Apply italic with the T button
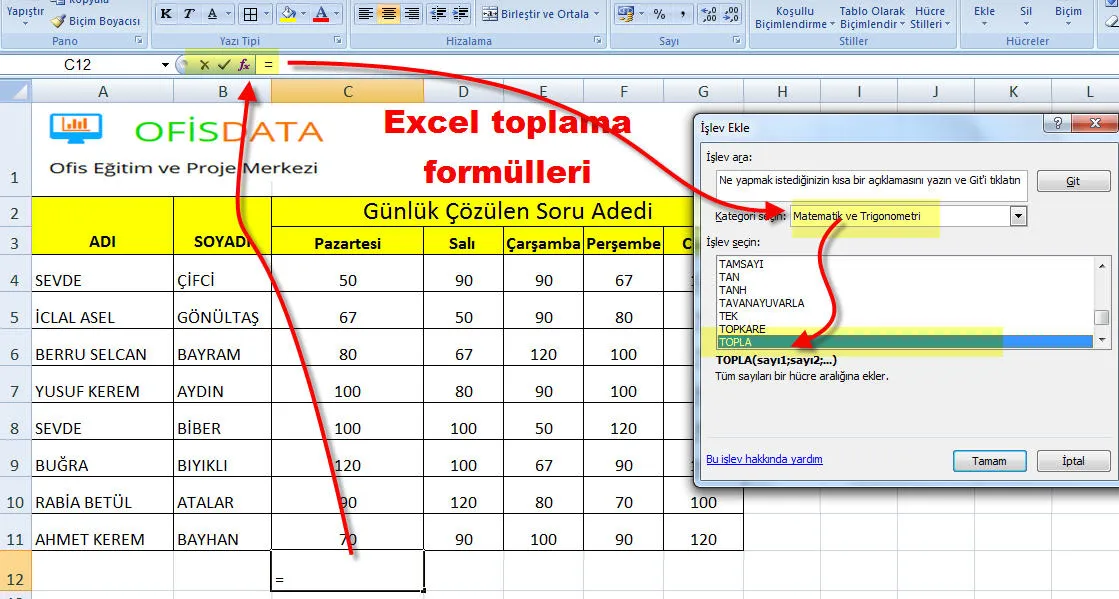 click(189, 14)
